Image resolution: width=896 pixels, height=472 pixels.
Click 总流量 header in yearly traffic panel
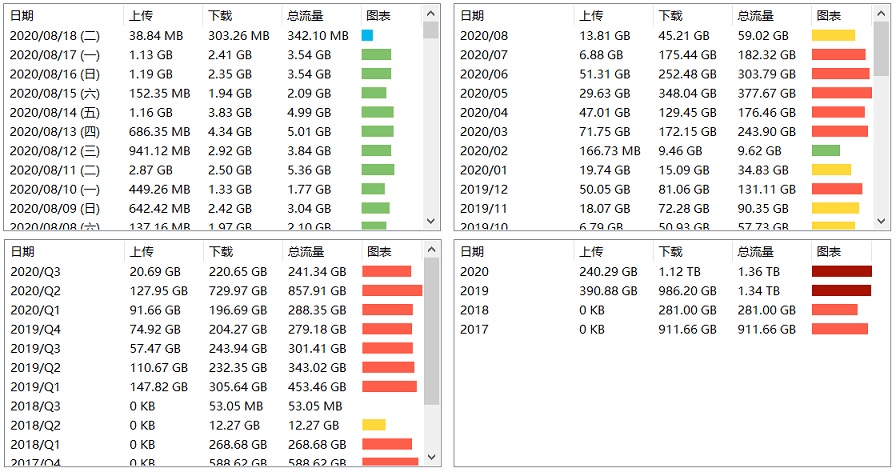coord(755,252)
